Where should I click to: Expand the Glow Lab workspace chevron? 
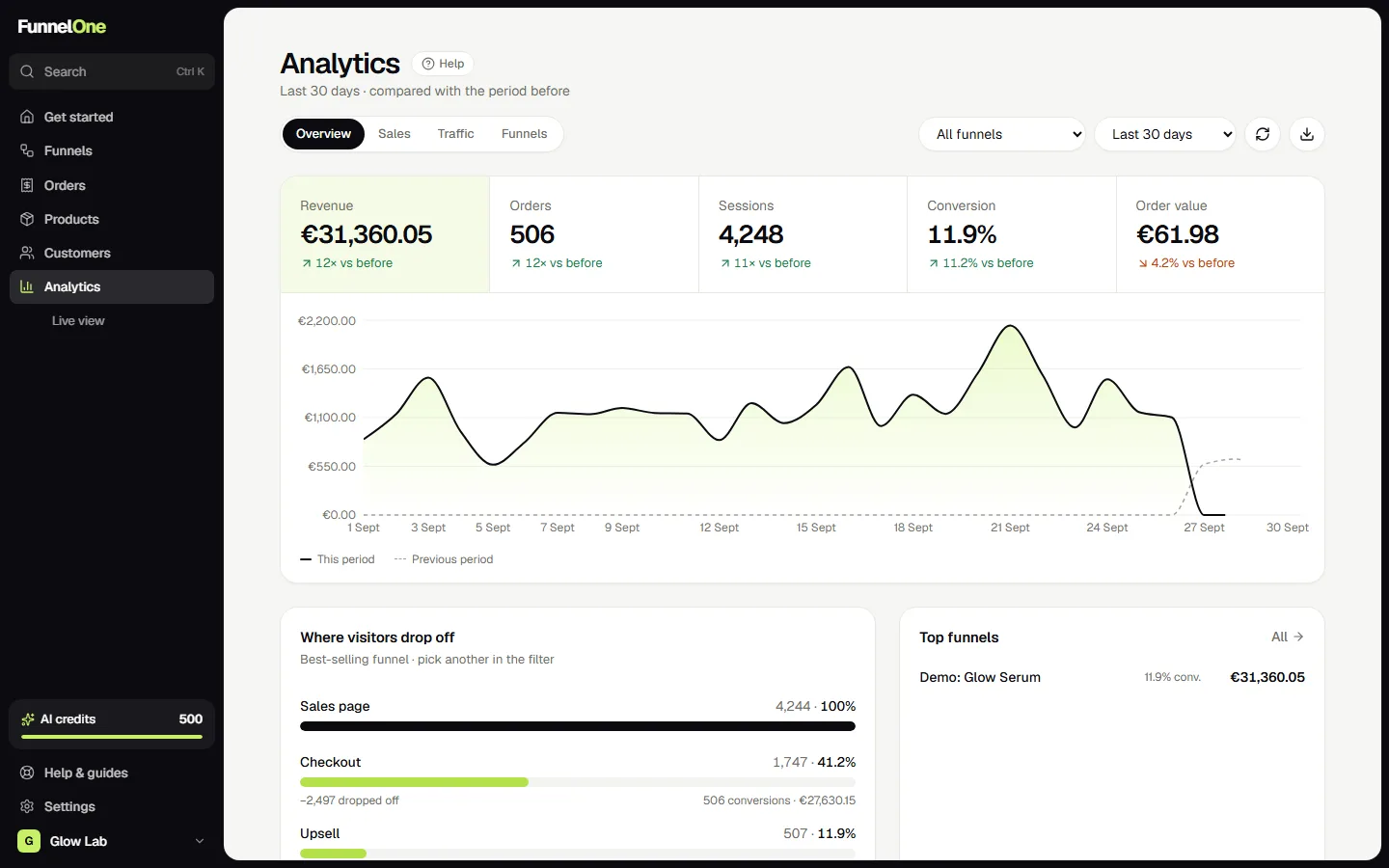click(x=200, y=841)
